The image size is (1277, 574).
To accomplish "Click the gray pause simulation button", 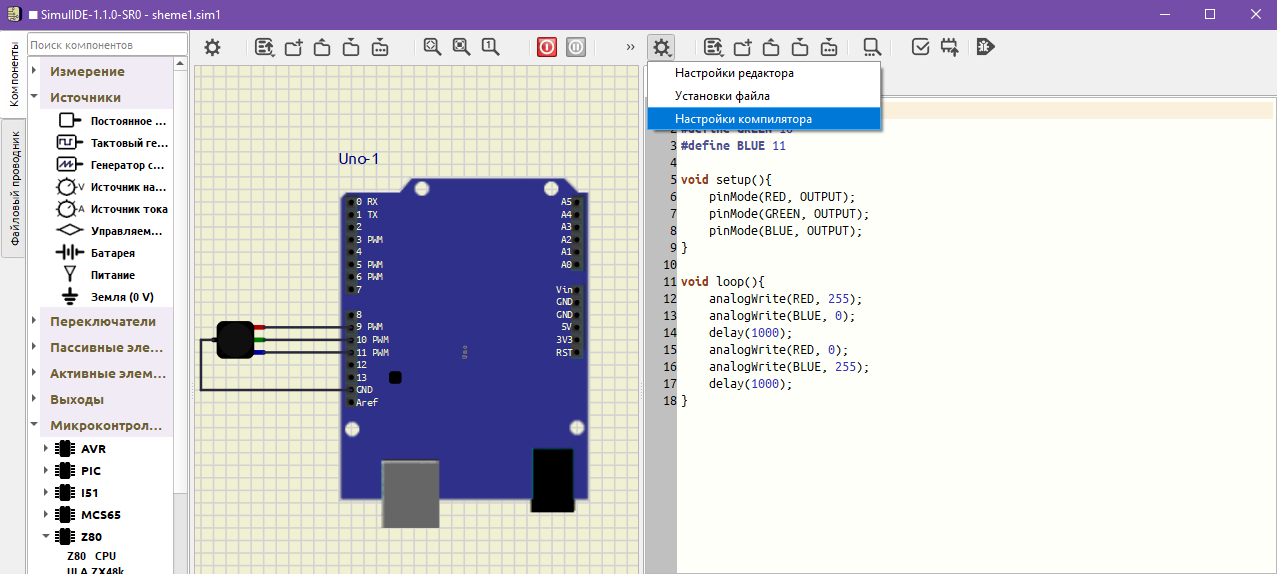I will [576, 47].
